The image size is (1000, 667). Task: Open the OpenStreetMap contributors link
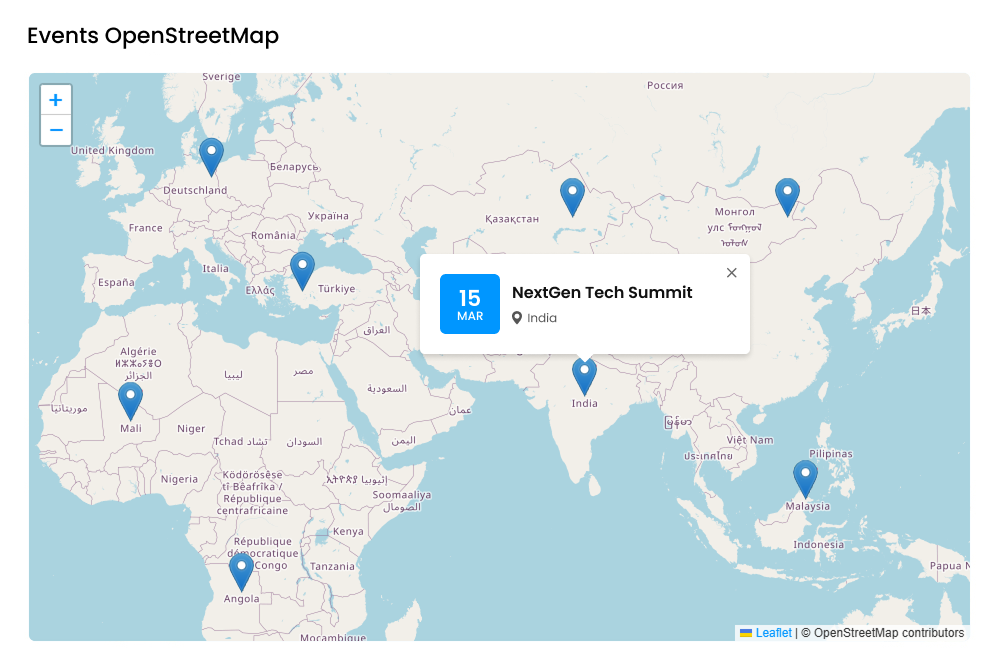889,632
